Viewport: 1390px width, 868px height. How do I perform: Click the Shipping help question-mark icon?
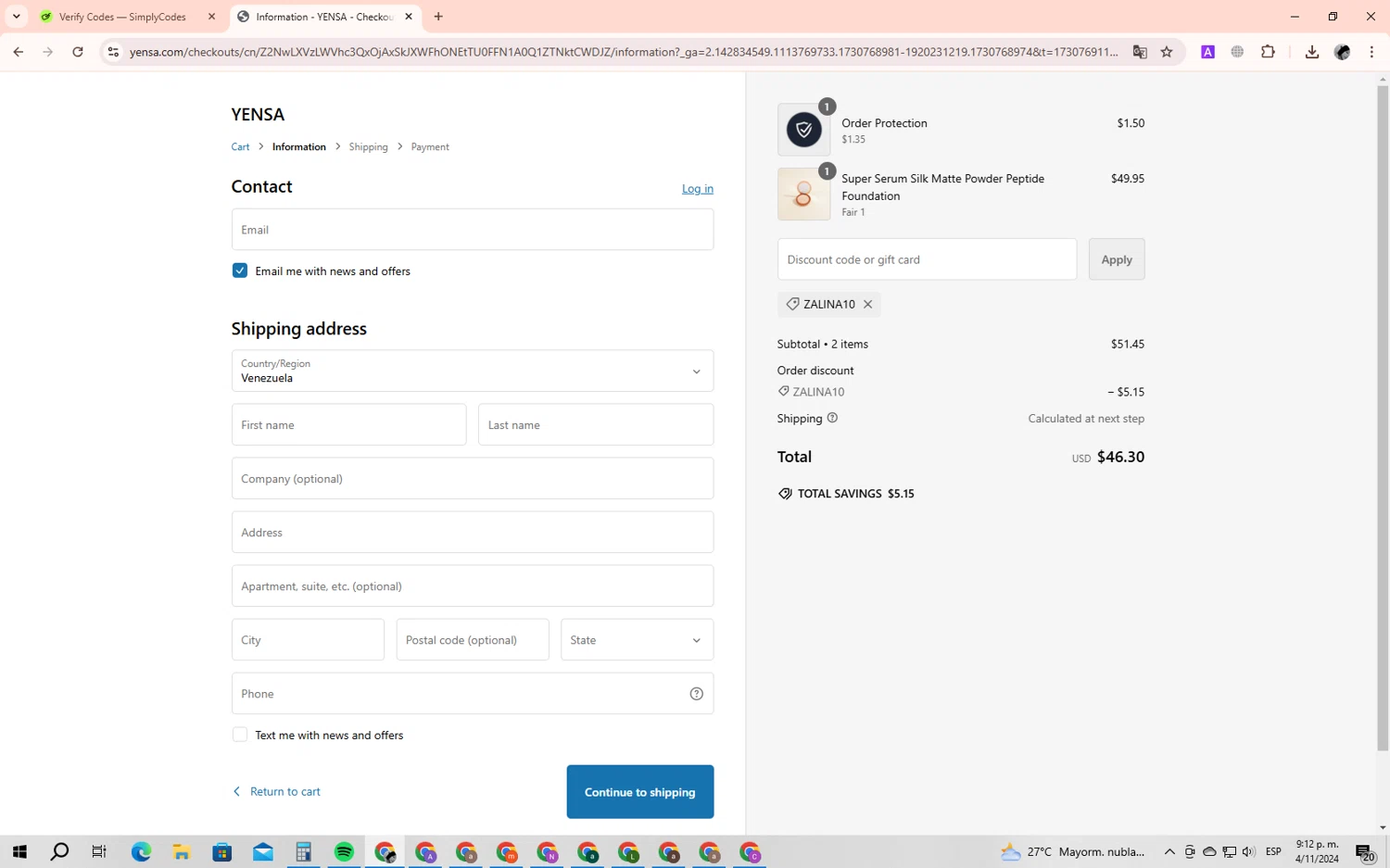pos(832,418)
